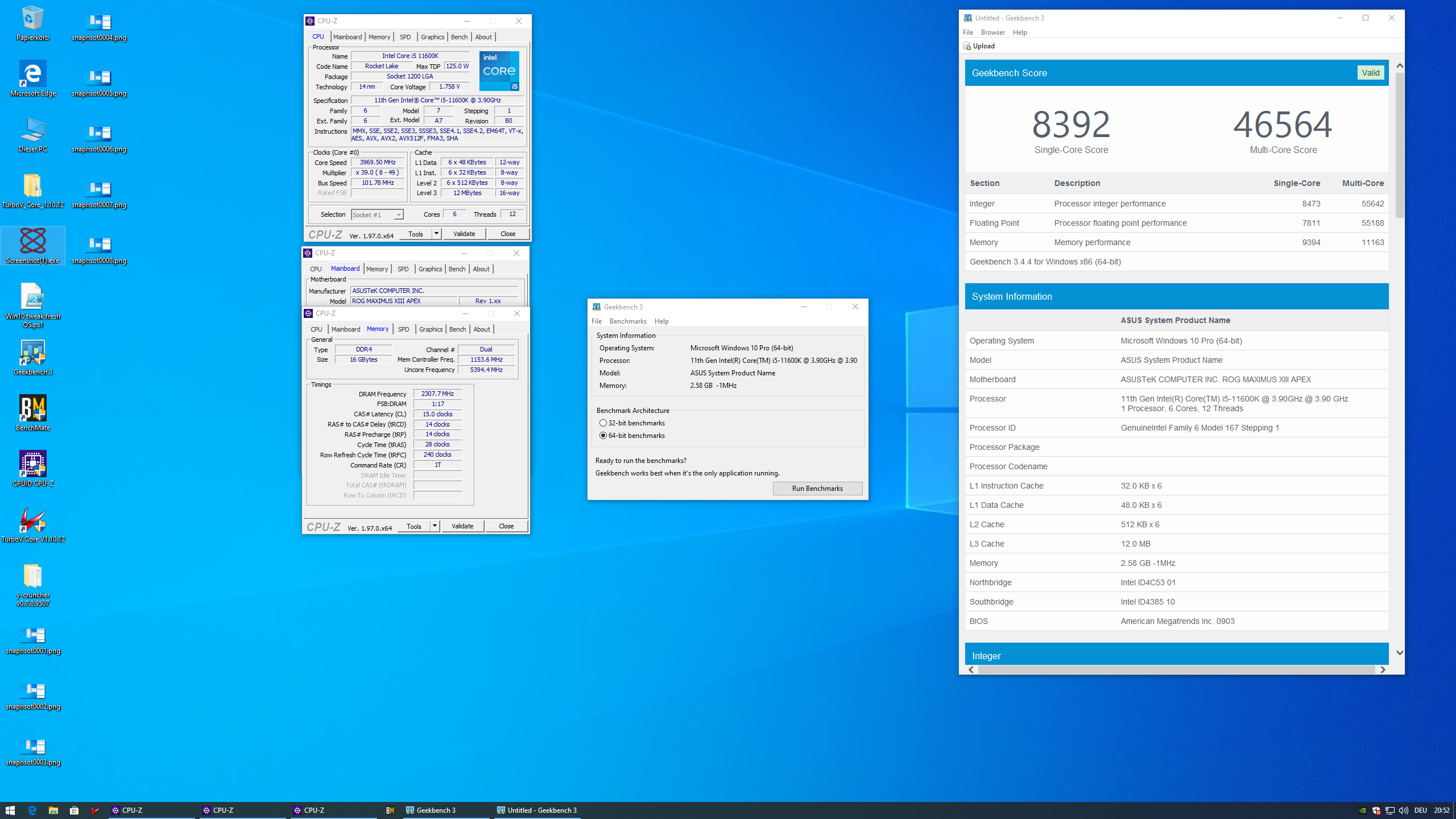
Task: Select snaphsot0005.png on the desktop
Action: coord(99,84)
